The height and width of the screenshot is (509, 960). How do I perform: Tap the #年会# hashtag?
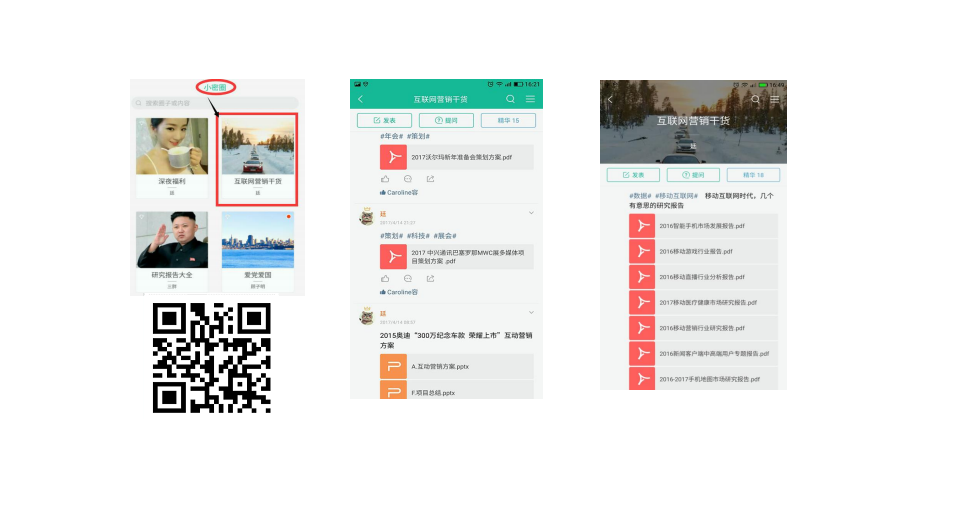tap(391, 136)
